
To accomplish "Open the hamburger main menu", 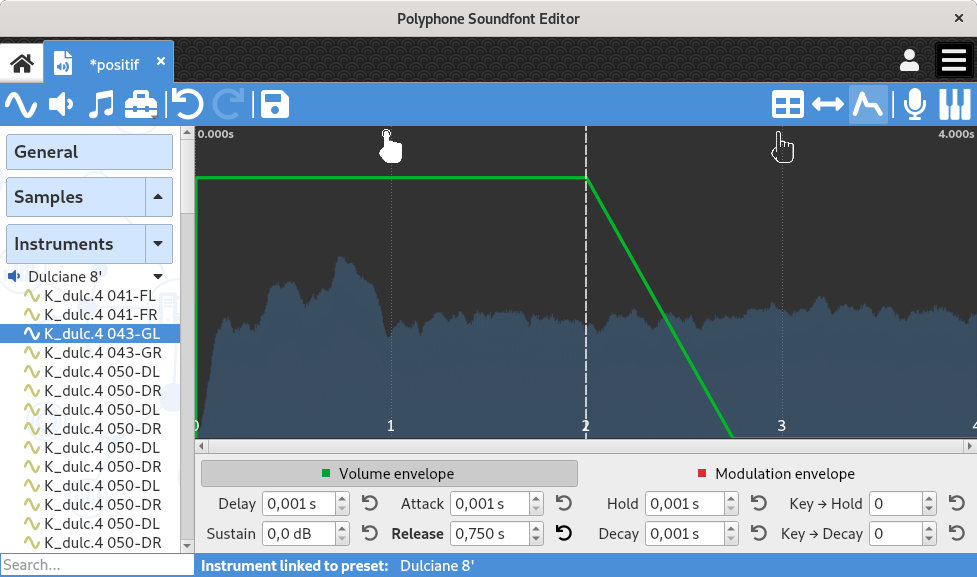I will tap(954, 60).
